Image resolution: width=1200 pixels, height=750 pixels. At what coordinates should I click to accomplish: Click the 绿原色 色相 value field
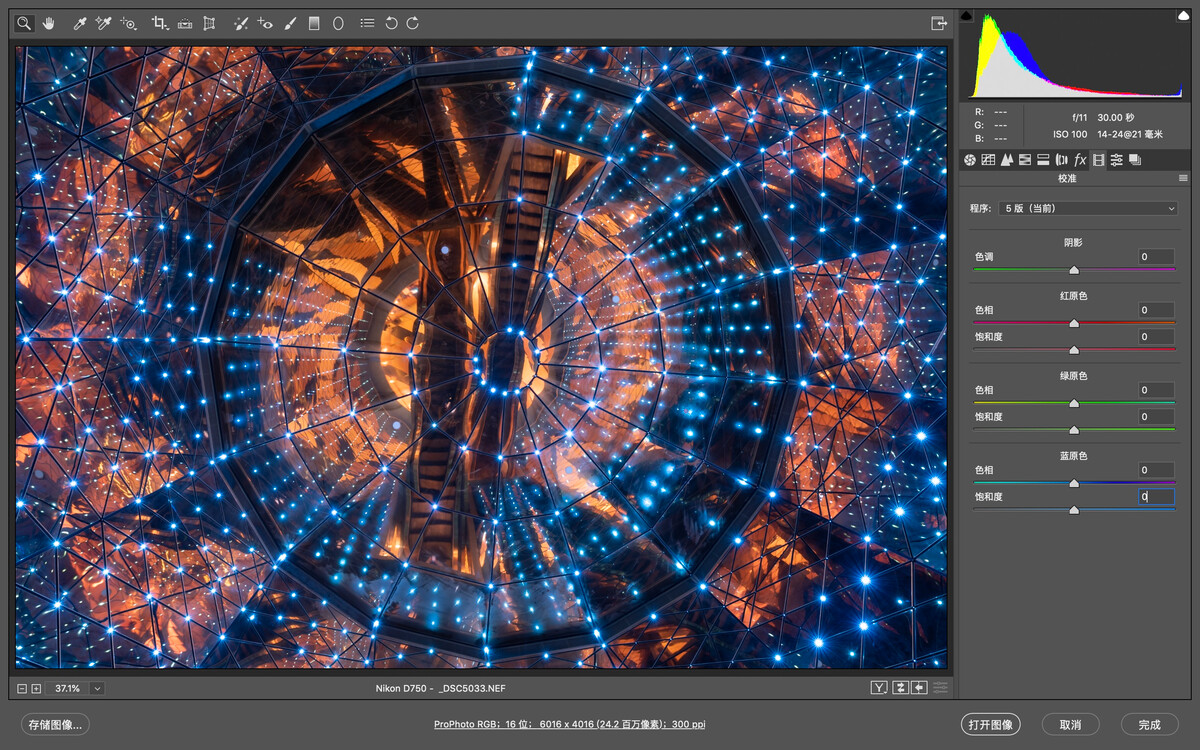tap(1156, 390)
